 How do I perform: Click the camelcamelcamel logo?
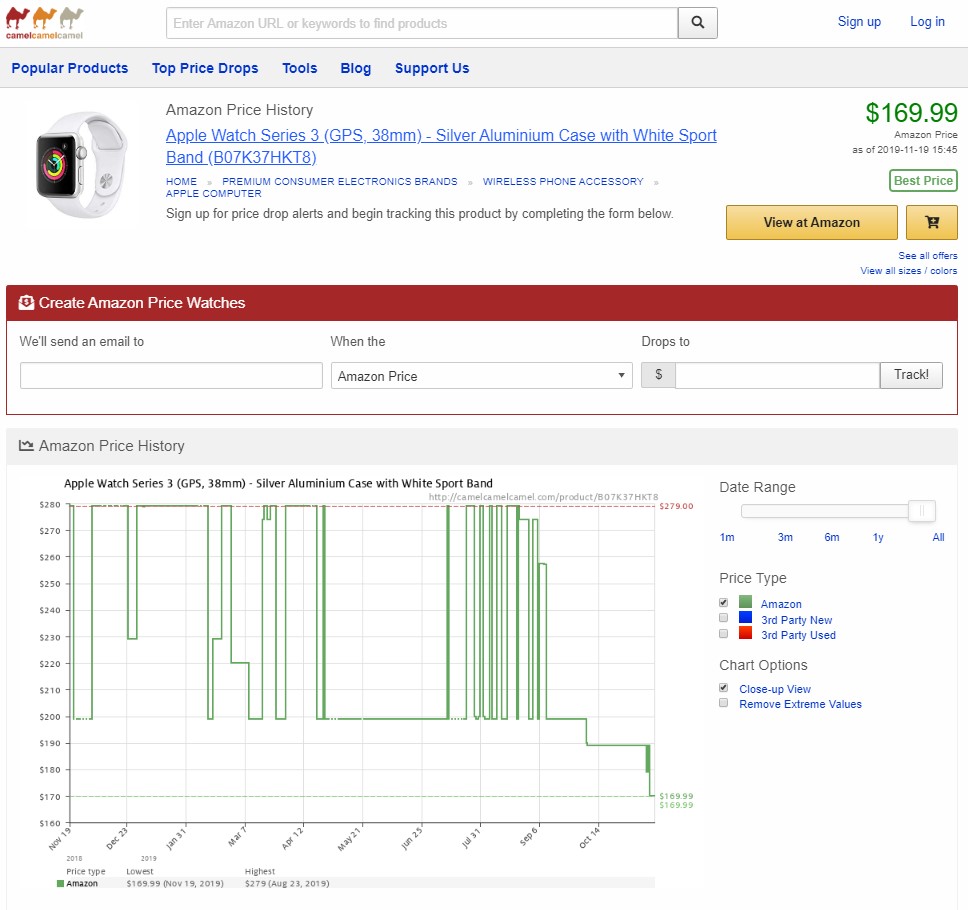(44, 23)
